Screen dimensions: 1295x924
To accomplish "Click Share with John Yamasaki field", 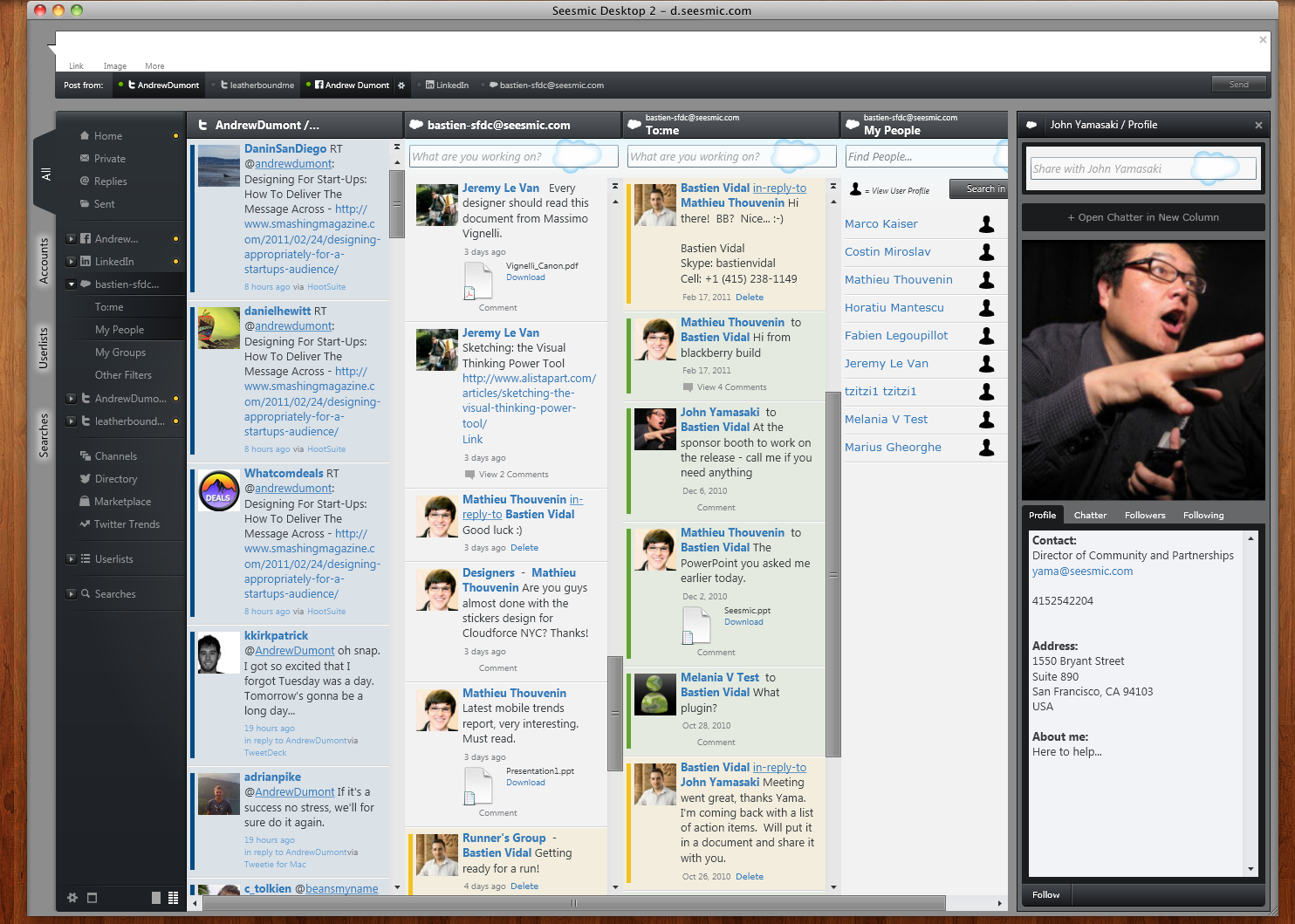I will point(1143,168).
